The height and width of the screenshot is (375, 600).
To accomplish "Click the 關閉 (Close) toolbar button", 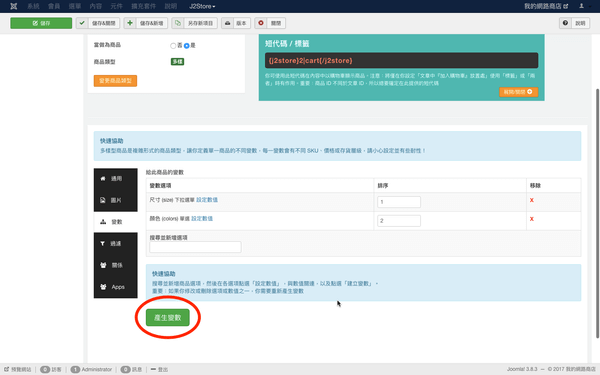I will coord(270,23).
